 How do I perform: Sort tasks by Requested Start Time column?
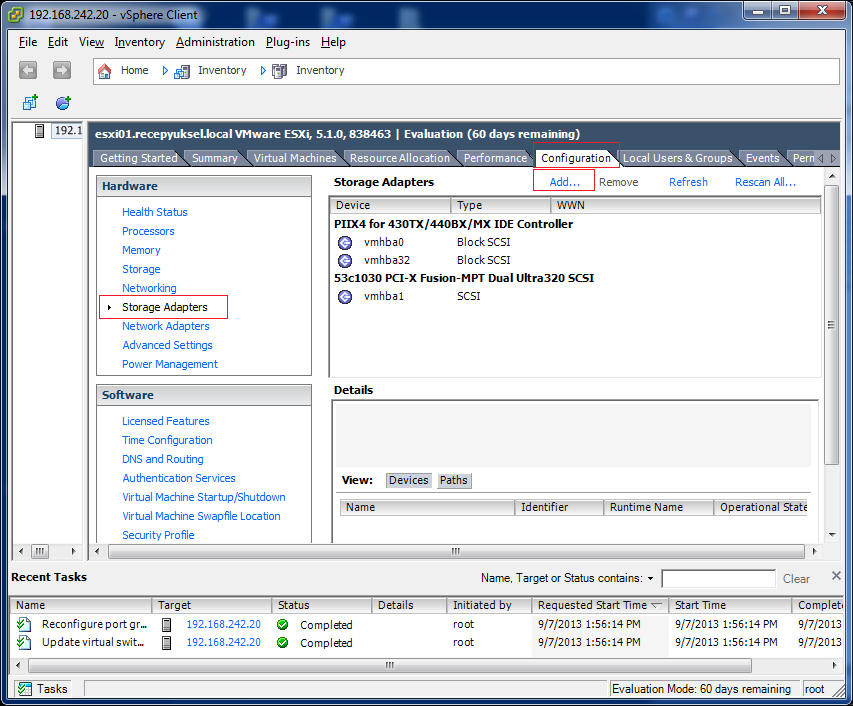pos(599,605)
